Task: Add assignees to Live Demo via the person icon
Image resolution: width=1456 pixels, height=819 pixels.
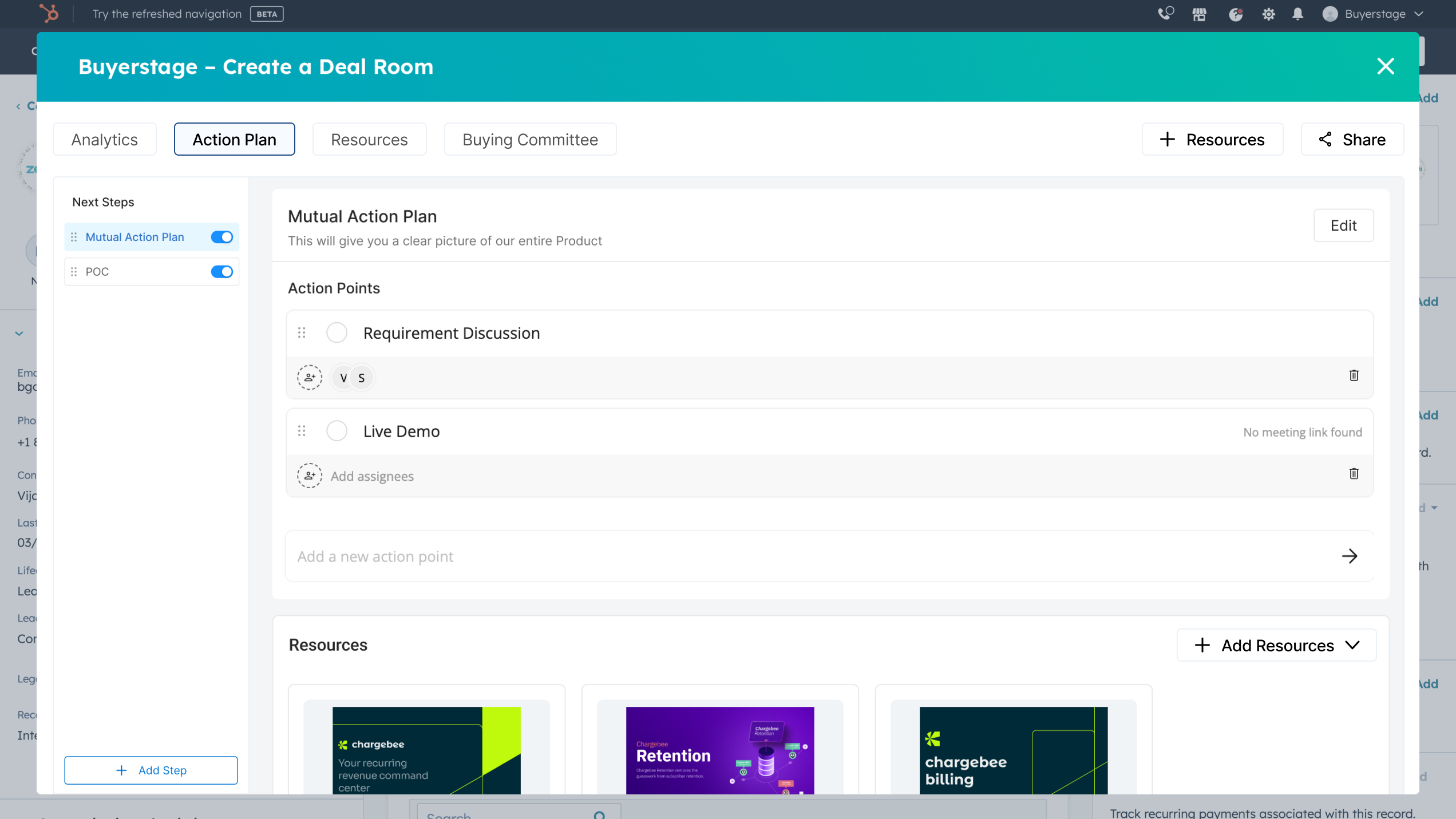Action: (310, 476)
